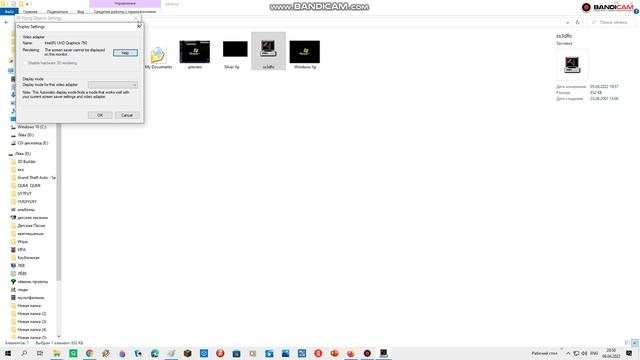
Task: Open the Вид ribbon tab
Action: 80,12
